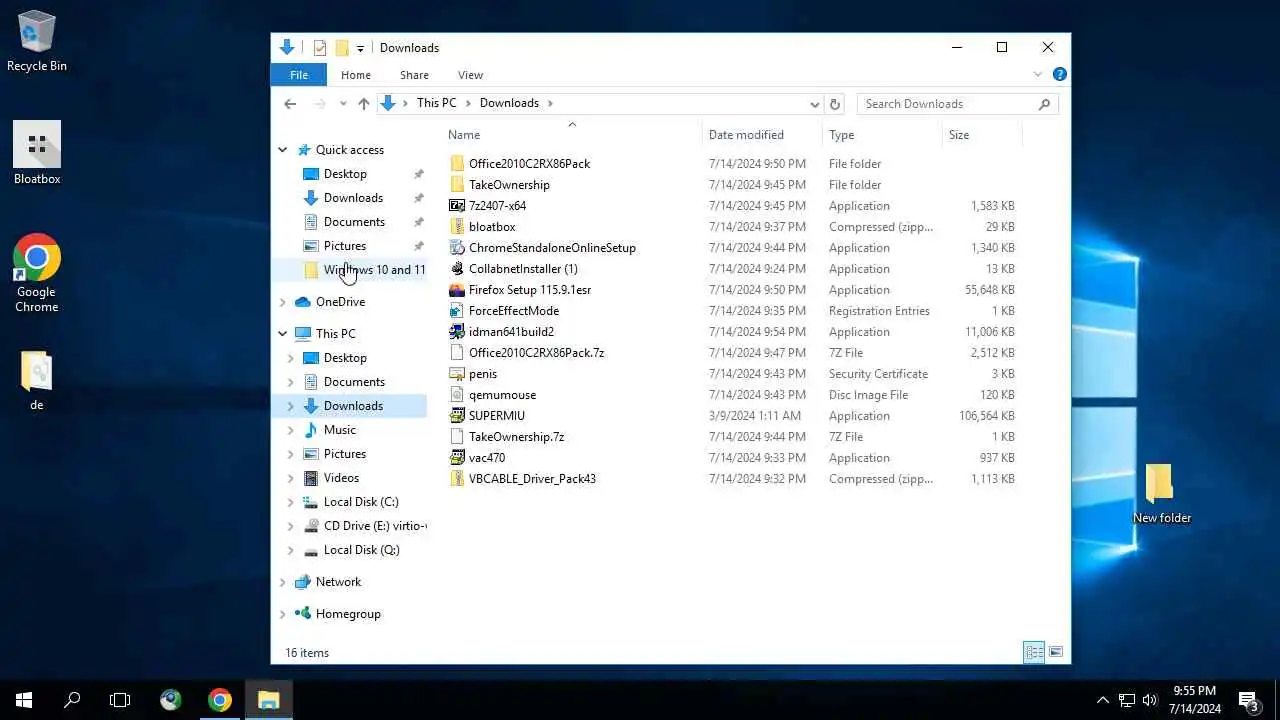
Task: Collapse the This PC tree node
Action: click(283, 334)
